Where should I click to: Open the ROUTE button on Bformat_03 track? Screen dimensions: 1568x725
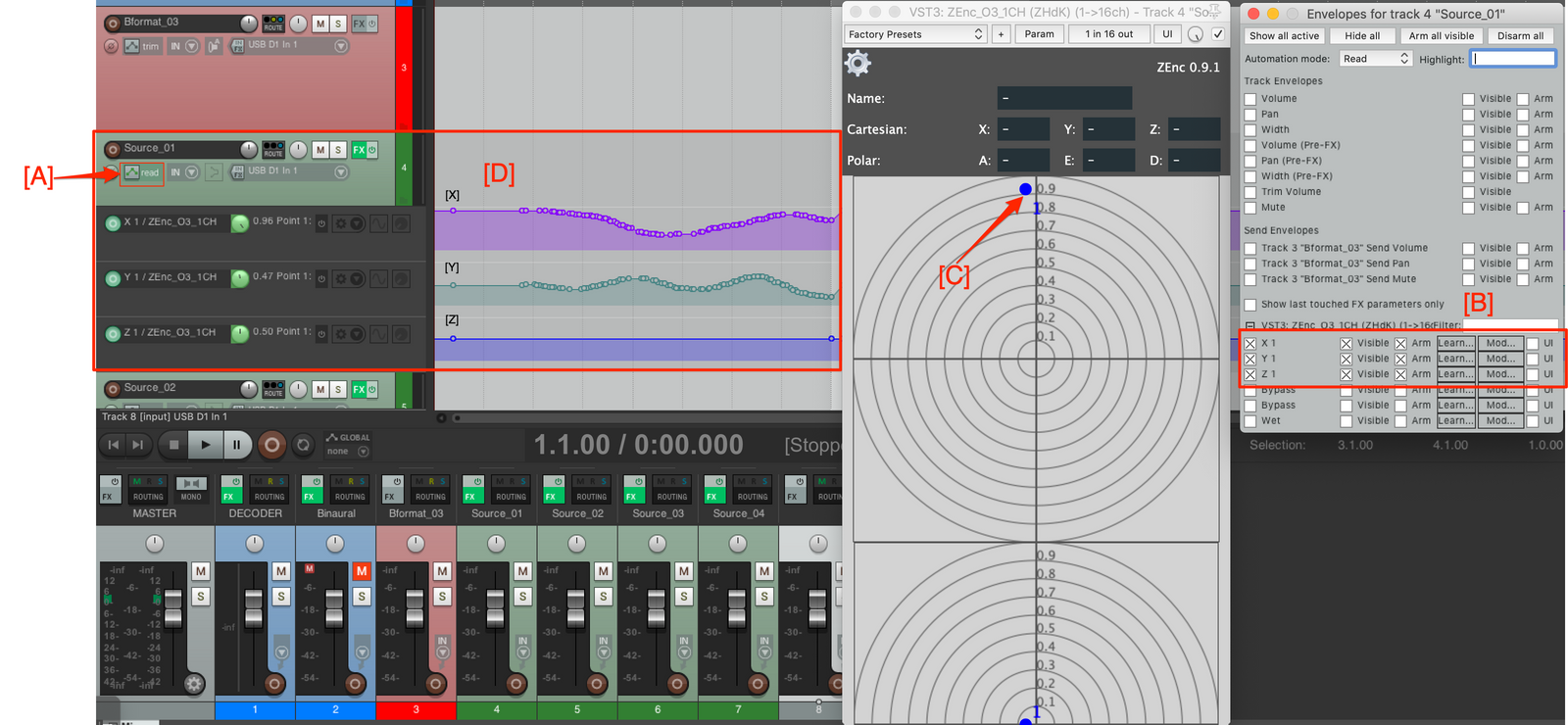[x=273, y=23]
